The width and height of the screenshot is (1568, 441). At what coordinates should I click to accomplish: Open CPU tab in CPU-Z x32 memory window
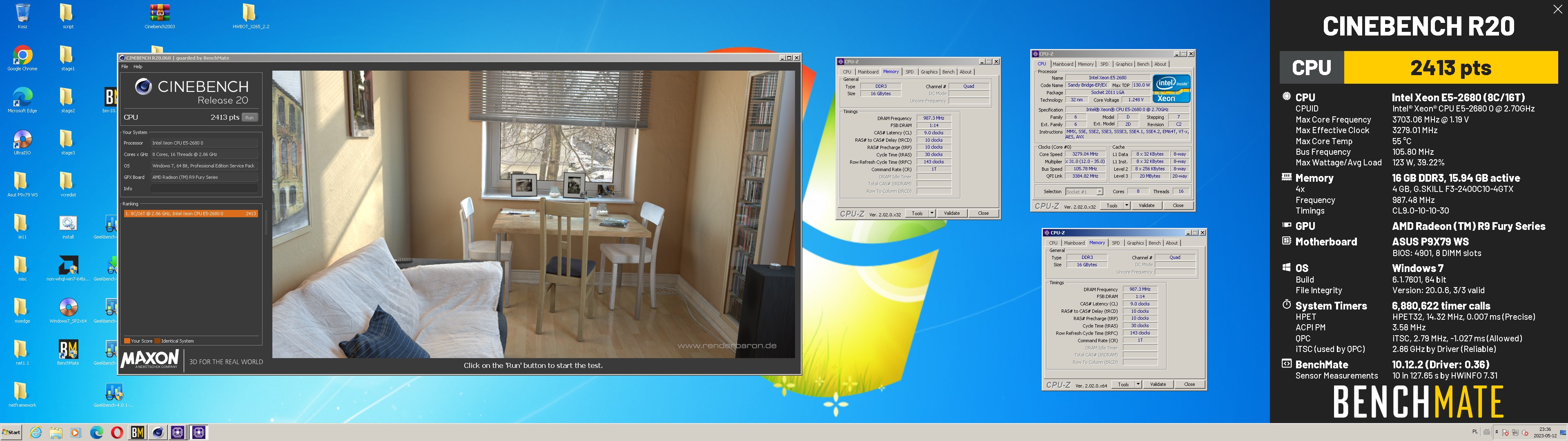tap(847, 72)
